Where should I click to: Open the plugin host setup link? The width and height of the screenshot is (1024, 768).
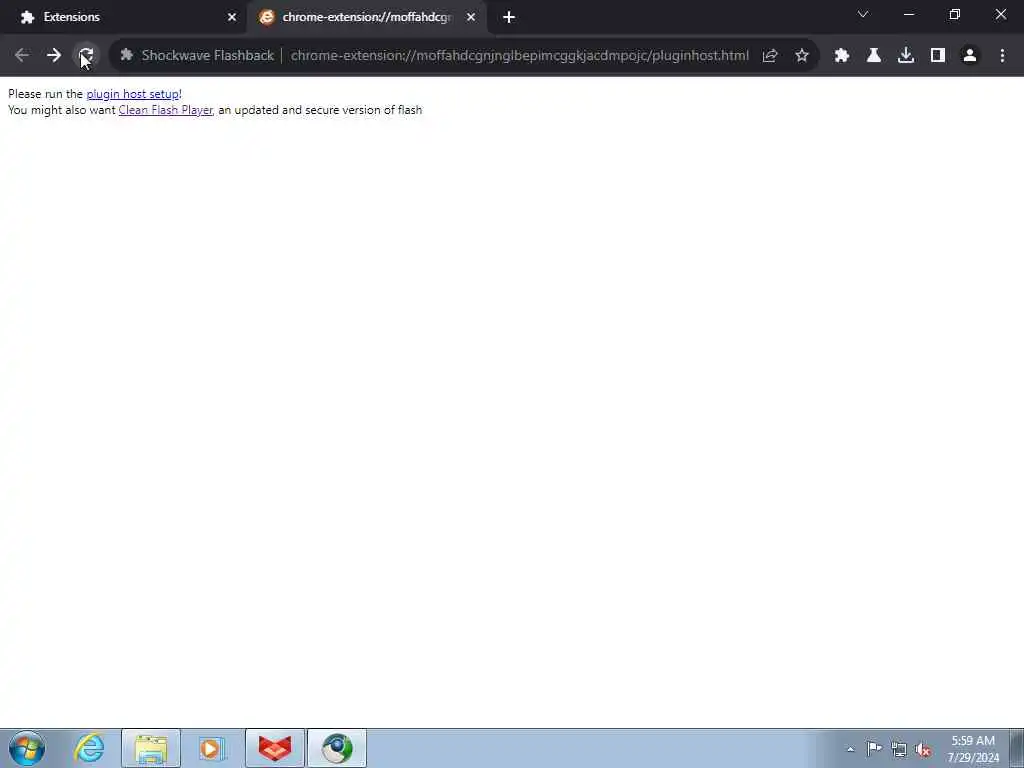pos(133,94)
